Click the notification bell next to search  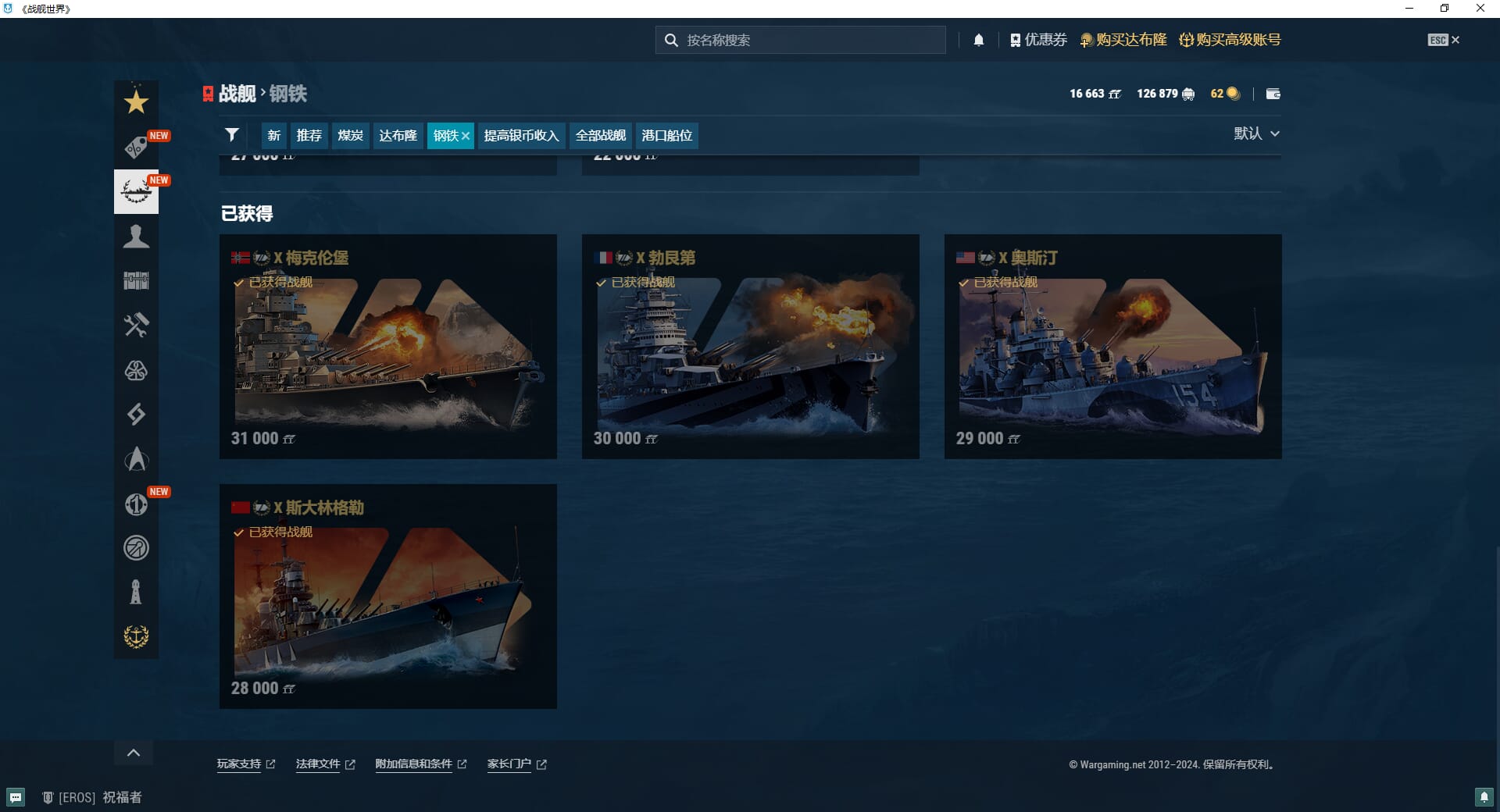click(978, 40)
